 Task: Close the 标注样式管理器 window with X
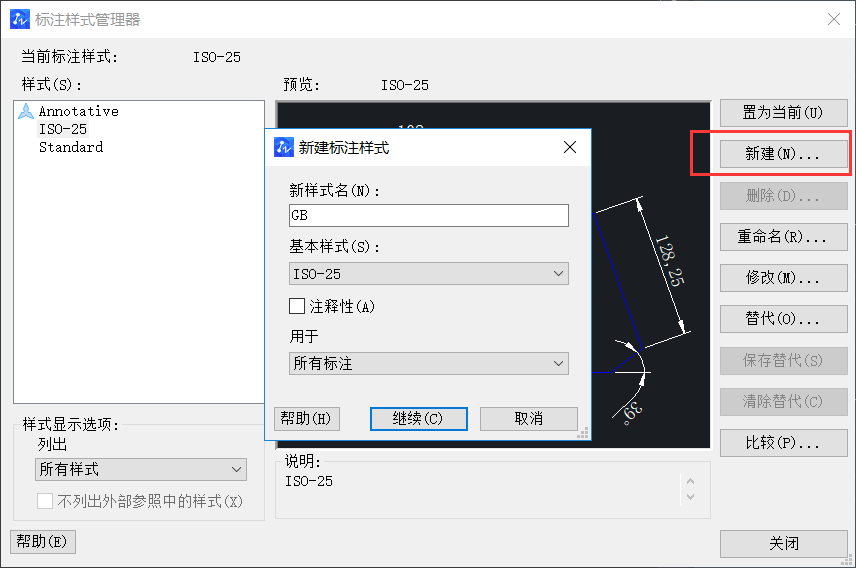tap(833, 19)
